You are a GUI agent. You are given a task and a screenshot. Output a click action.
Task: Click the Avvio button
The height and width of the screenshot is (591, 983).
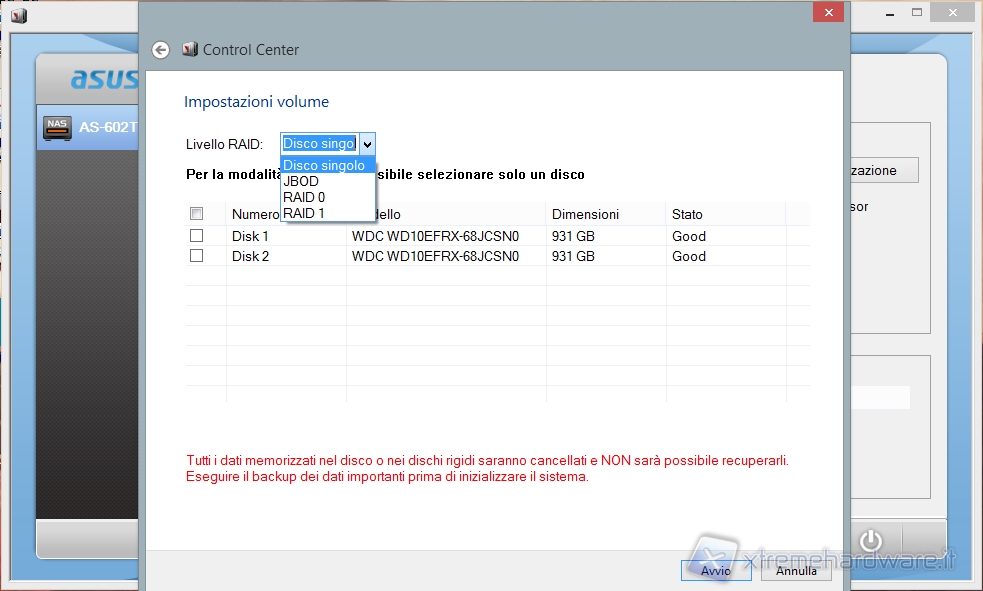716,571
